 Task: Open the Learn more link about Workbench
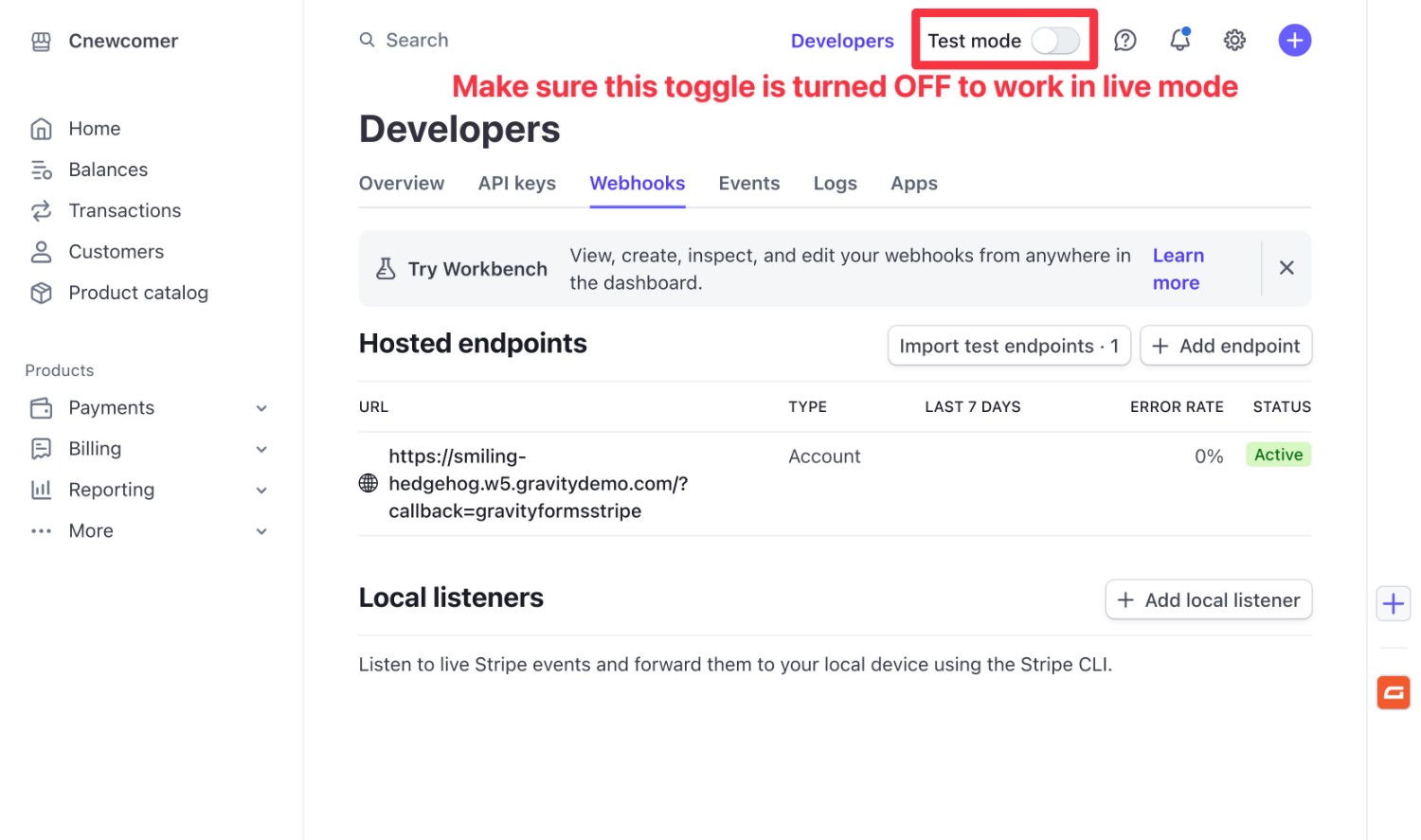tap(1178, 268)
